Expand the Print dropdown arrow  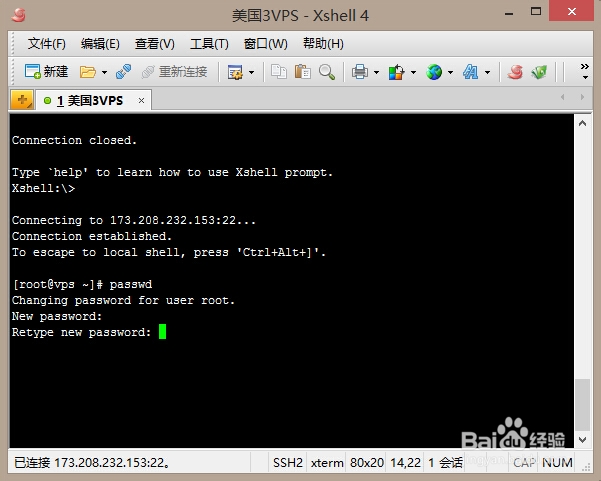point(376,72)
